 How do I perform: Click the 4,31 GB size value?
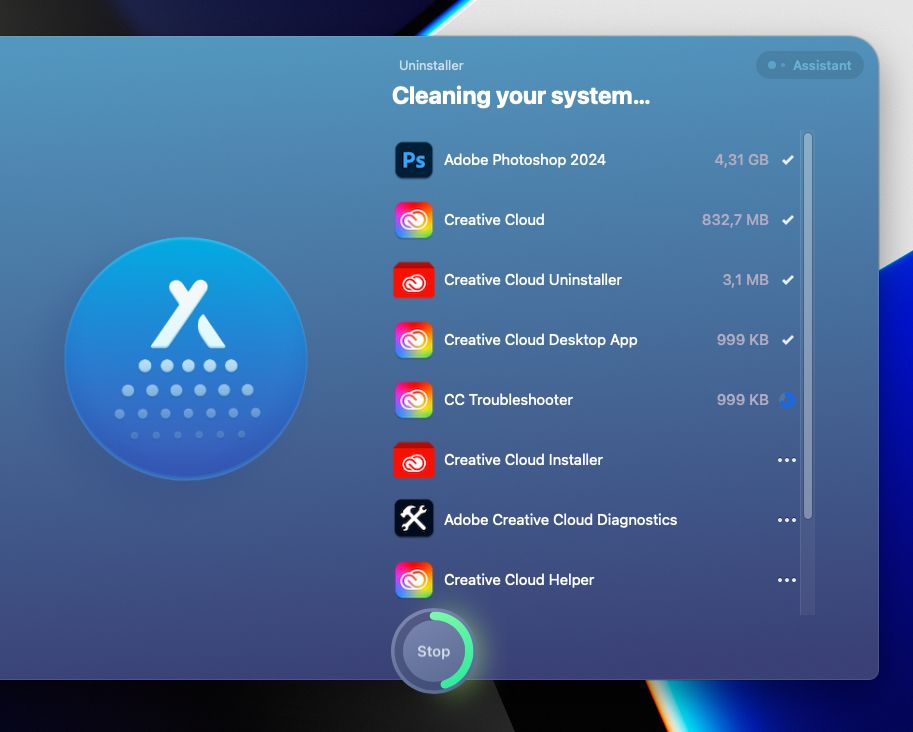[741, 160]
